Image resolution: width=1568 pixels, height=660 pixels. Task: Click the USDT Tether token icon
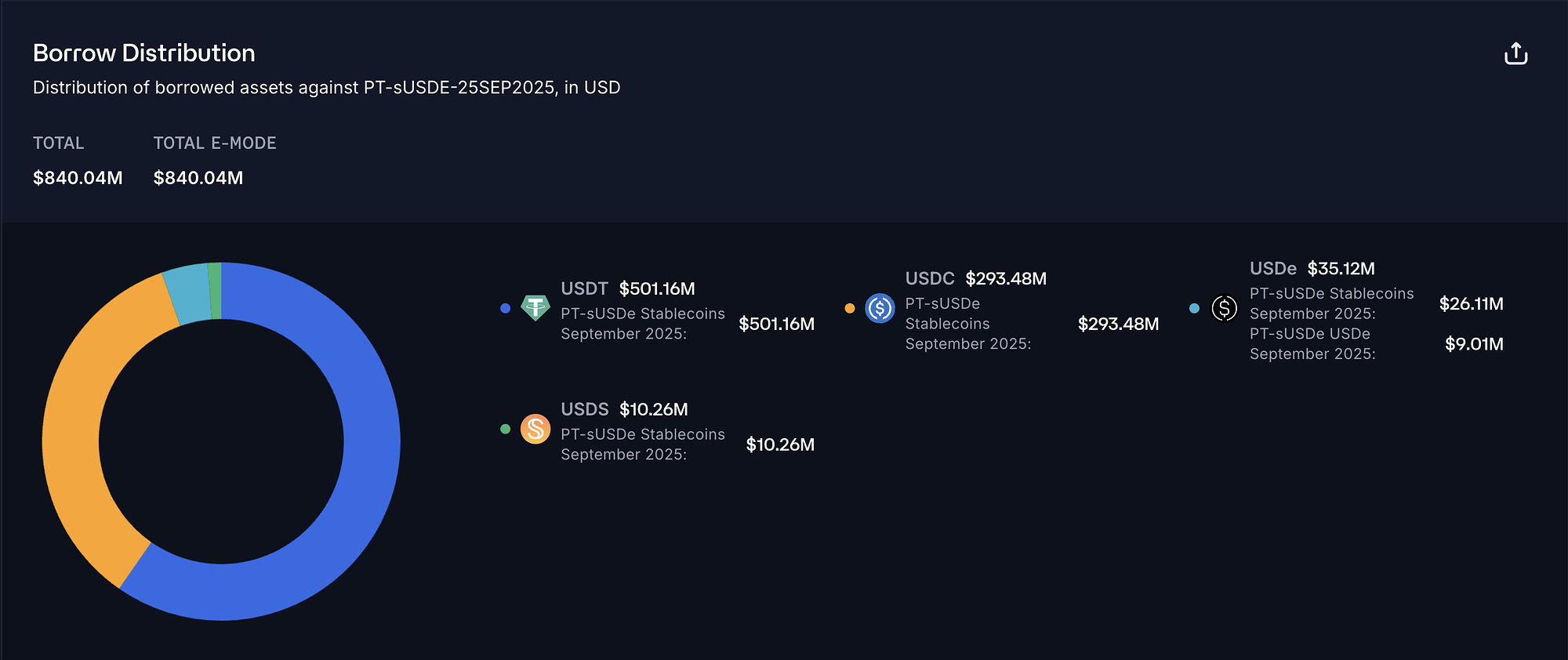(535, 308)
